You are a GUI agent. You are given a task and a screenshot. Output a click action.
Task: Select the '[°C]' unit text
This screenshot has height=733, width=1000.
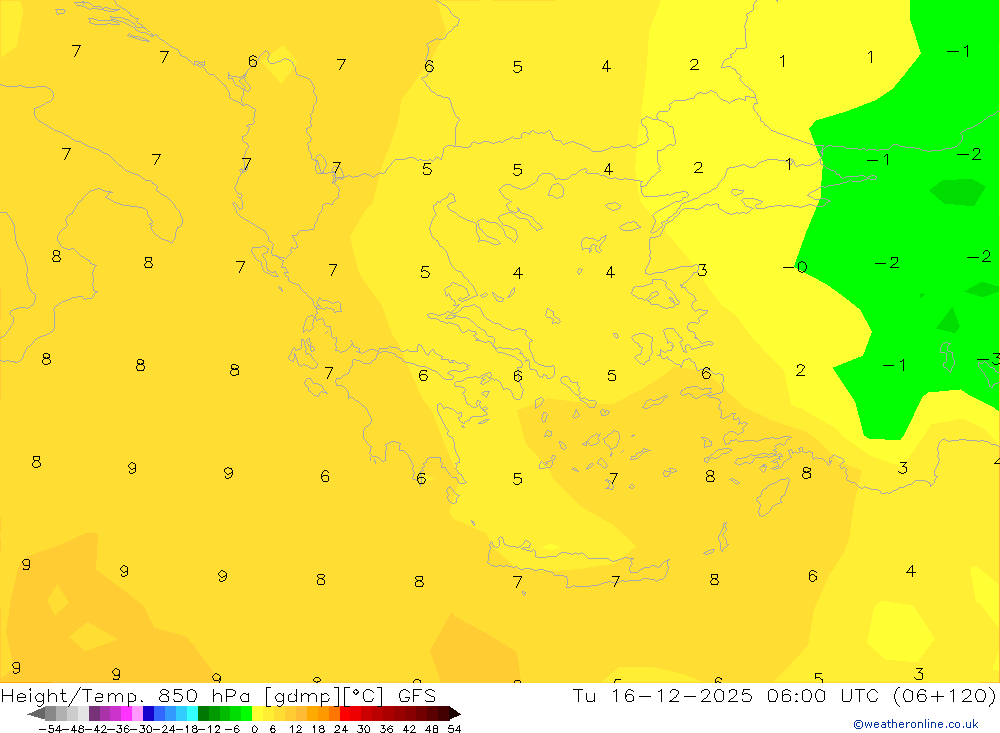[x=364, y=696]
